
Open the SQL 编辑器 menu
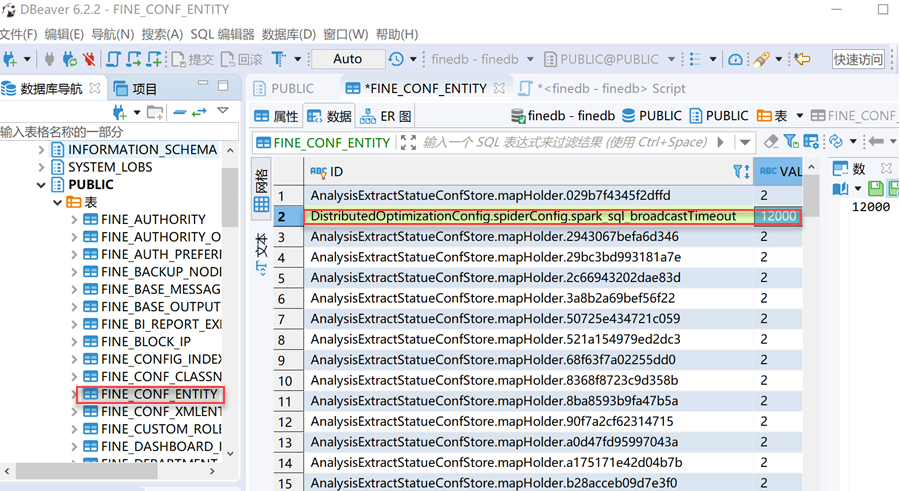pos(222,34)
